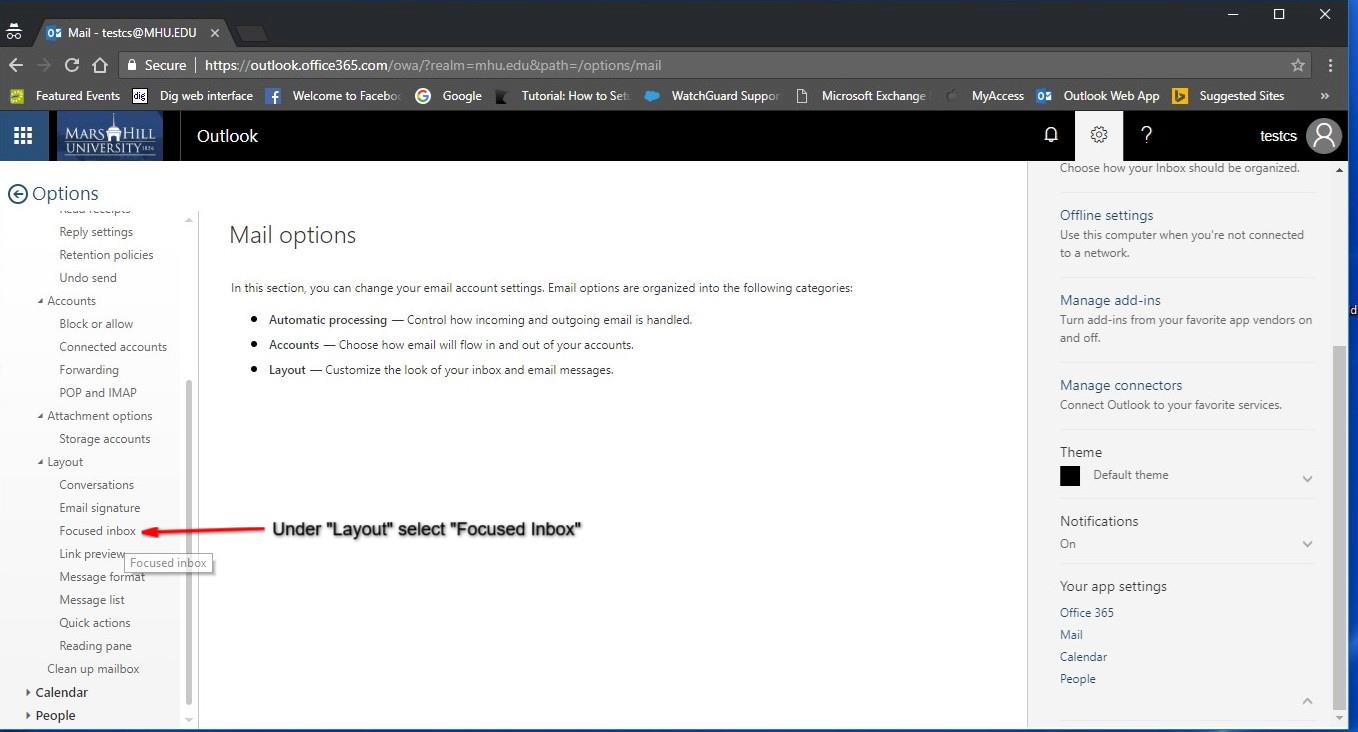Open Calendar app settings link
The width and height of the screenshot is (1358, 732).
1083,657
